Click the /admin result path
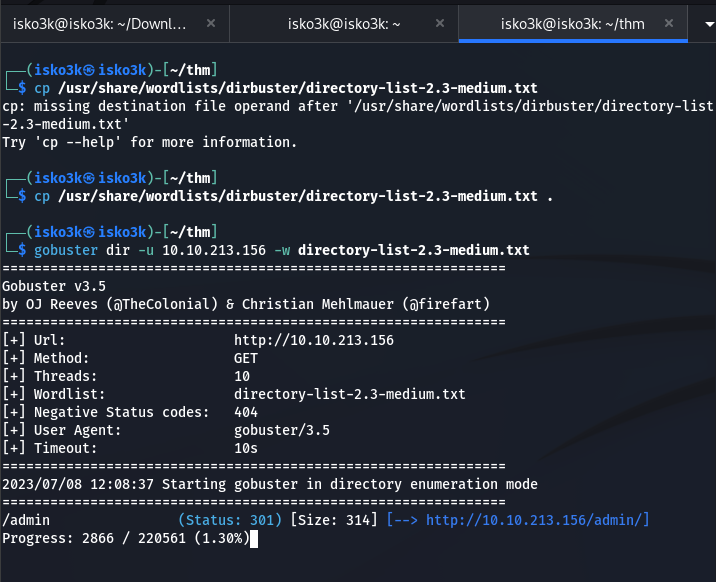The width and height of the screenshot is (716, 582). pyautogui.click(x=26, y=520)
